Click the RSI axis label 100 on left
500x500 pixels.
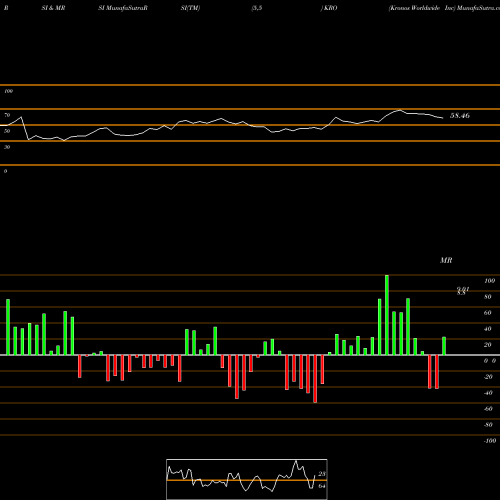pos(8,91)
